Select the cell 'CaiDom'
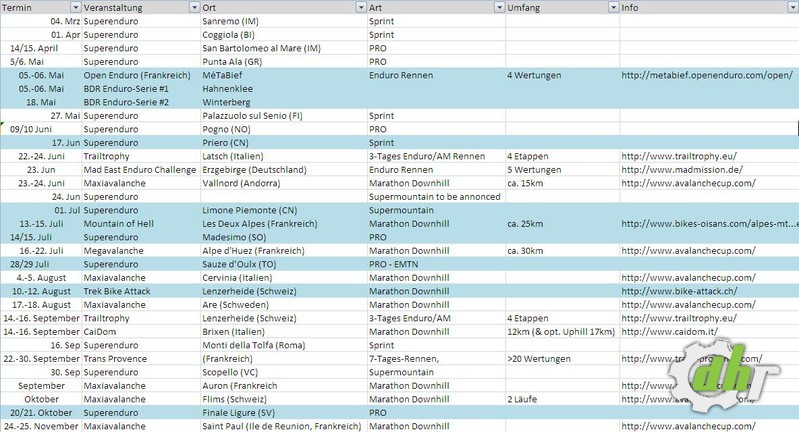799x432 pixels. [x=141, y=332]
